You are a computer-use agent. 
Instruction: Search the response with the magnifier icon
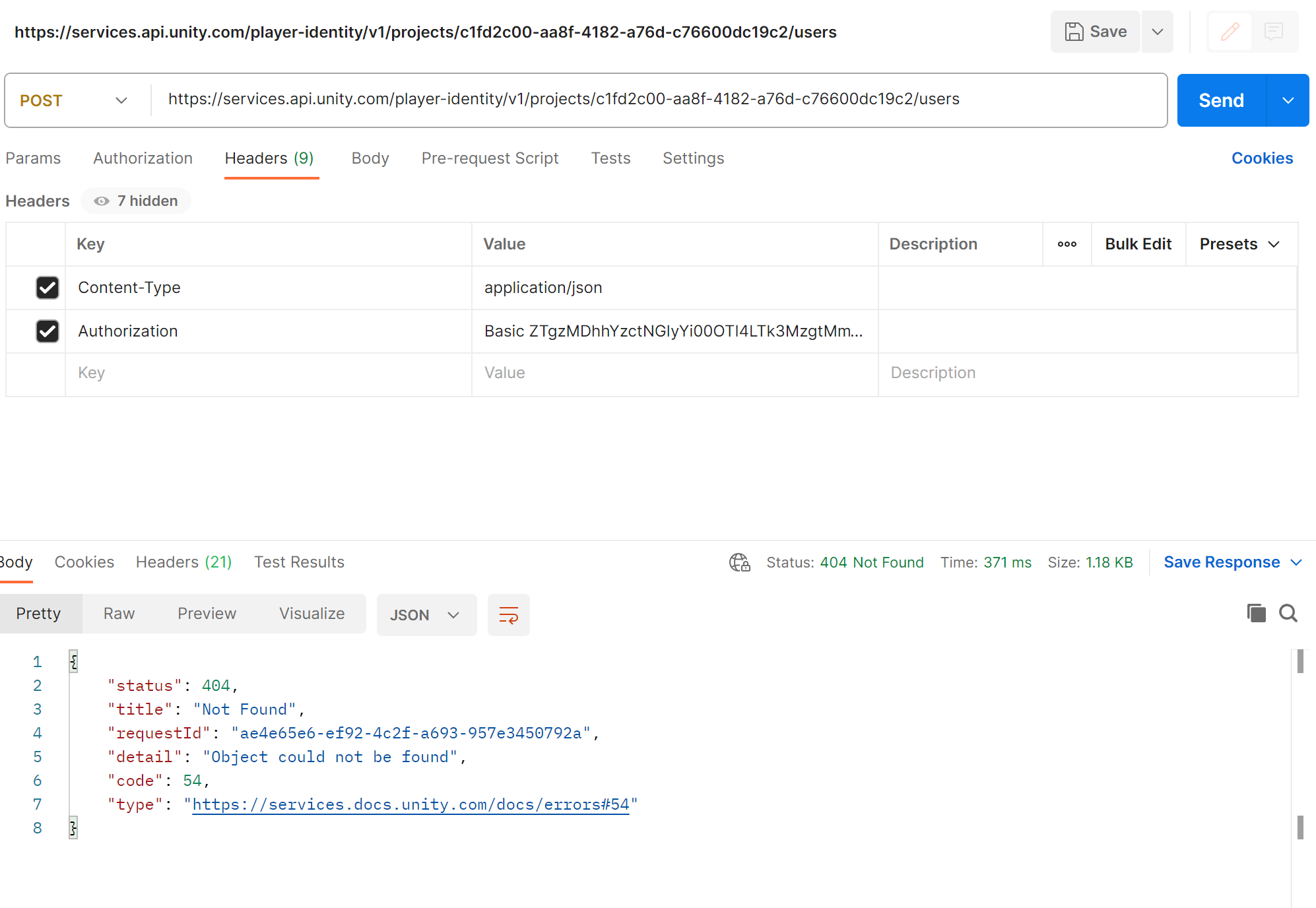(1288, 613)
